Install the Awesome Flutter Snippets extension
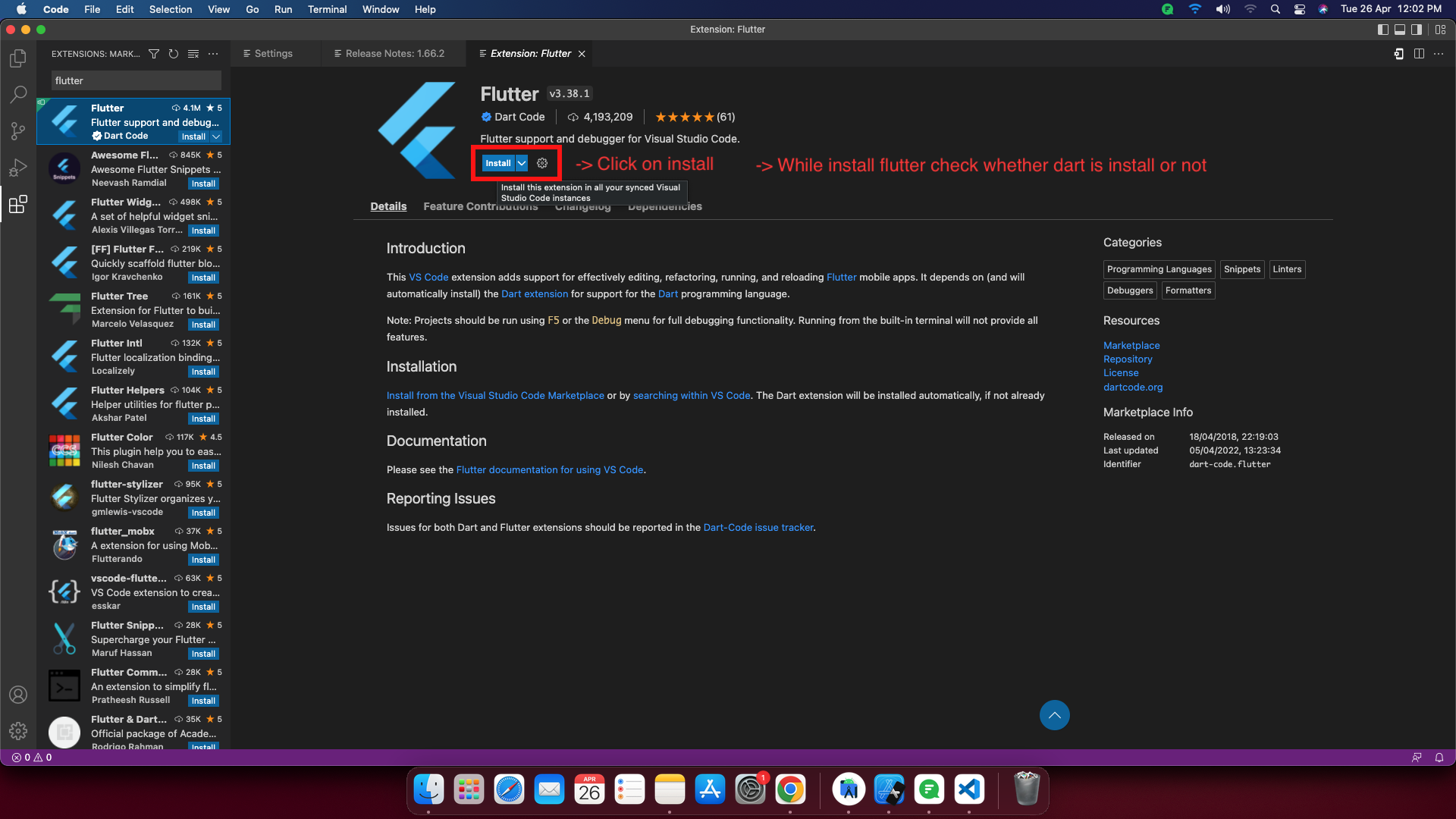 (x=203, y=184)
